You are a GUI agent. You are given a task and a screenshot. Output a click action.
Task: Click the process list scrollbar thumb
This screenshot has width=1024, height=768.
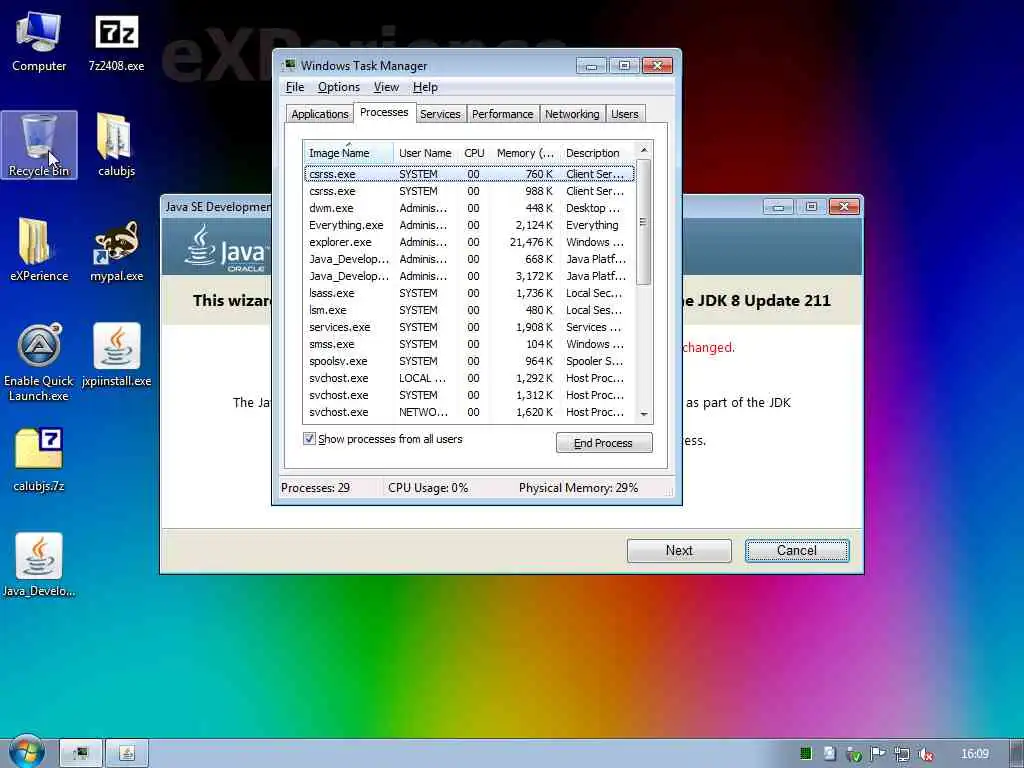644,222
